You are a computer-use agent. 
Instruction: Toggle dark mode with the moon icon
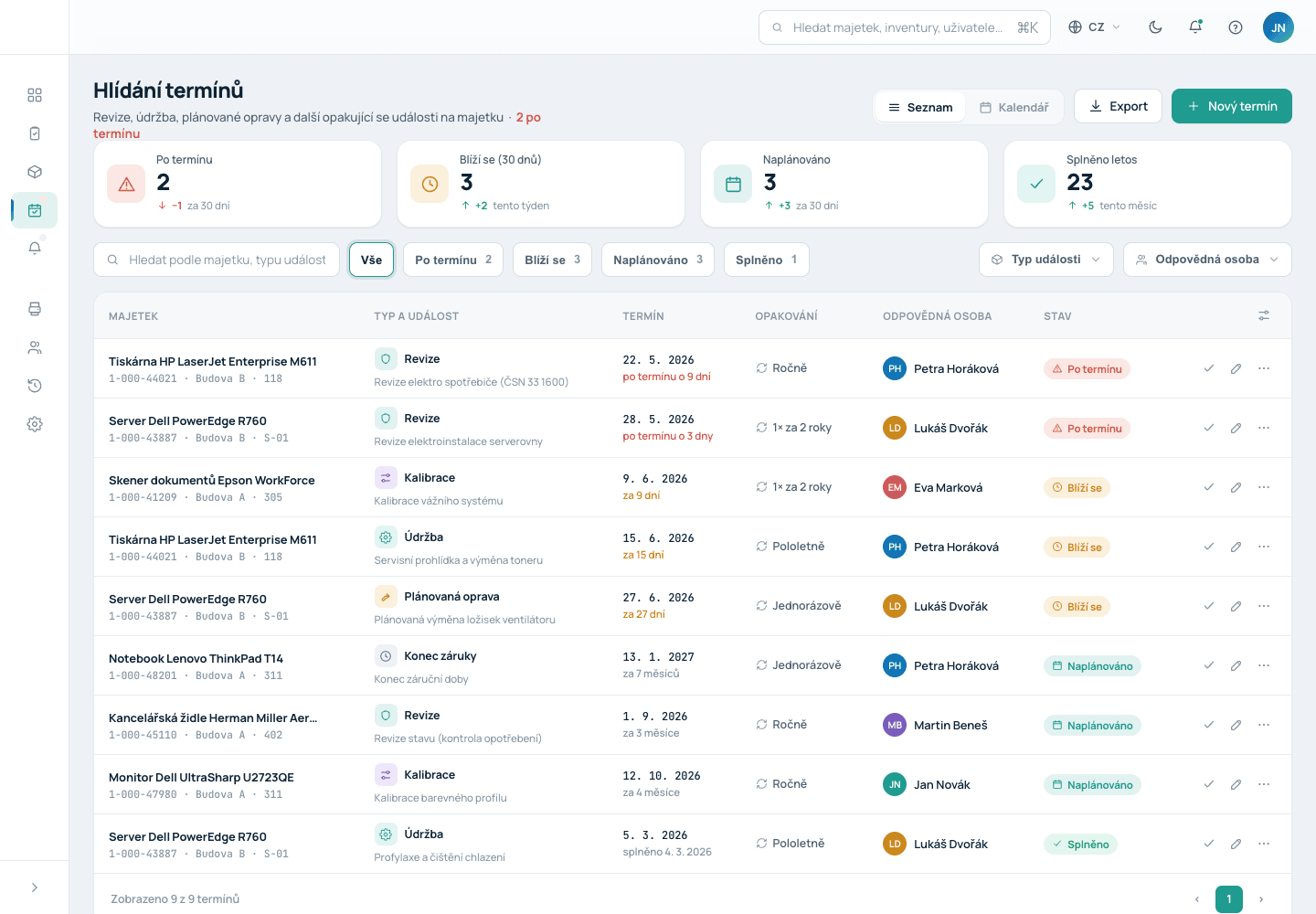tap(1155, 27)
